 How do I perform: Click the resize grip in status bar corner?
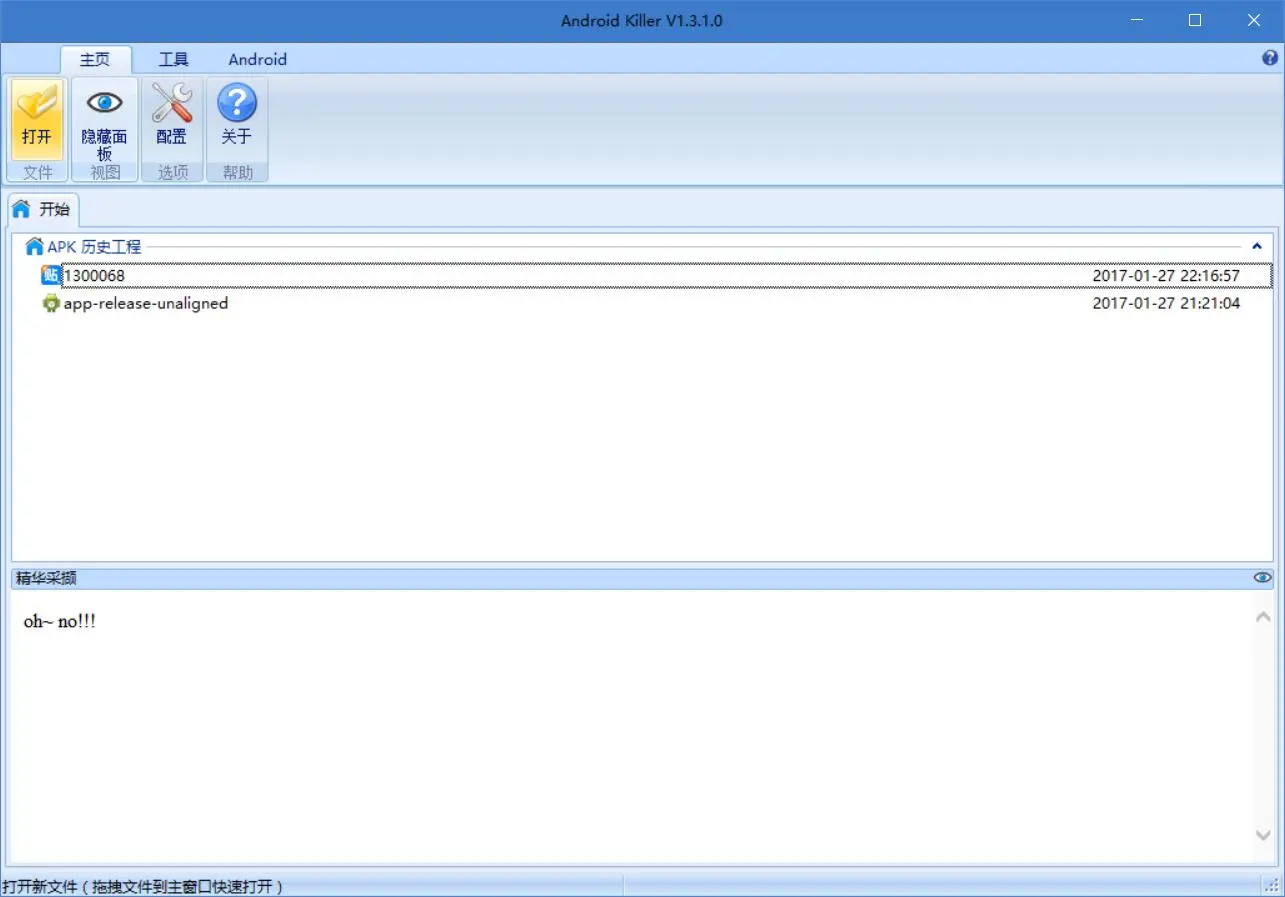click(x=1271, y=885)
